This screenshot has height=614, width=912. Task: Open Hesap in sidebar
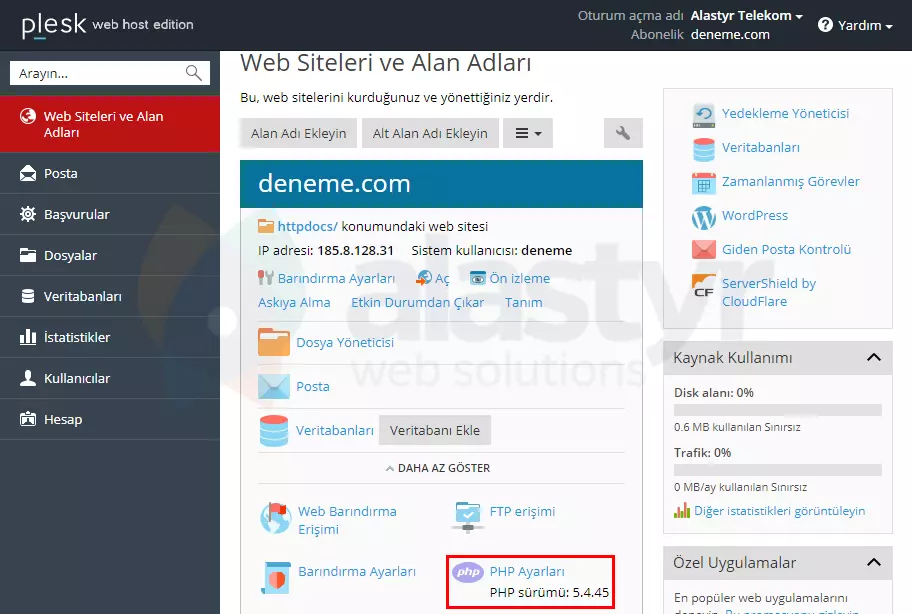[110, 419]
